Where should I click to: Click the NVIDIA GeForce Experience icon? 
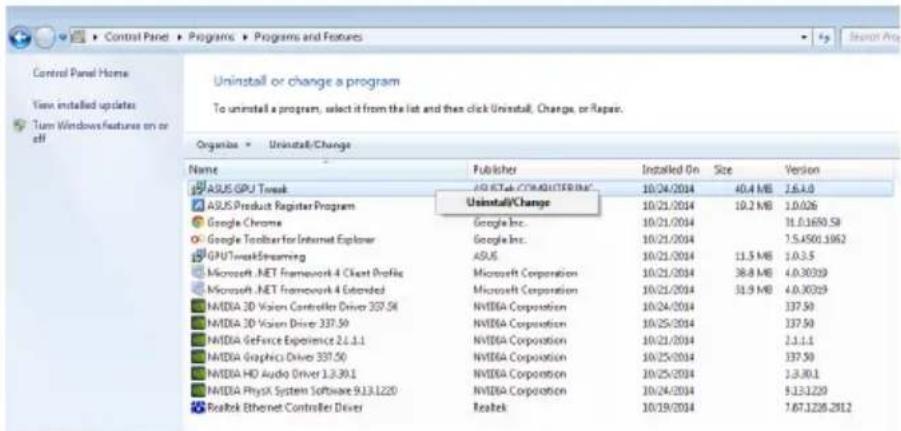click(198, 340)
